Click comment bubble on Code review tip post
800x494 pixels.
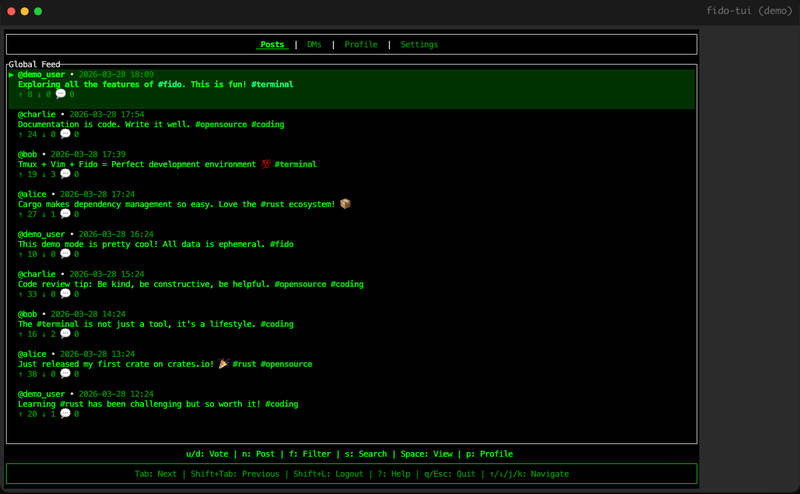coord(65,293)
